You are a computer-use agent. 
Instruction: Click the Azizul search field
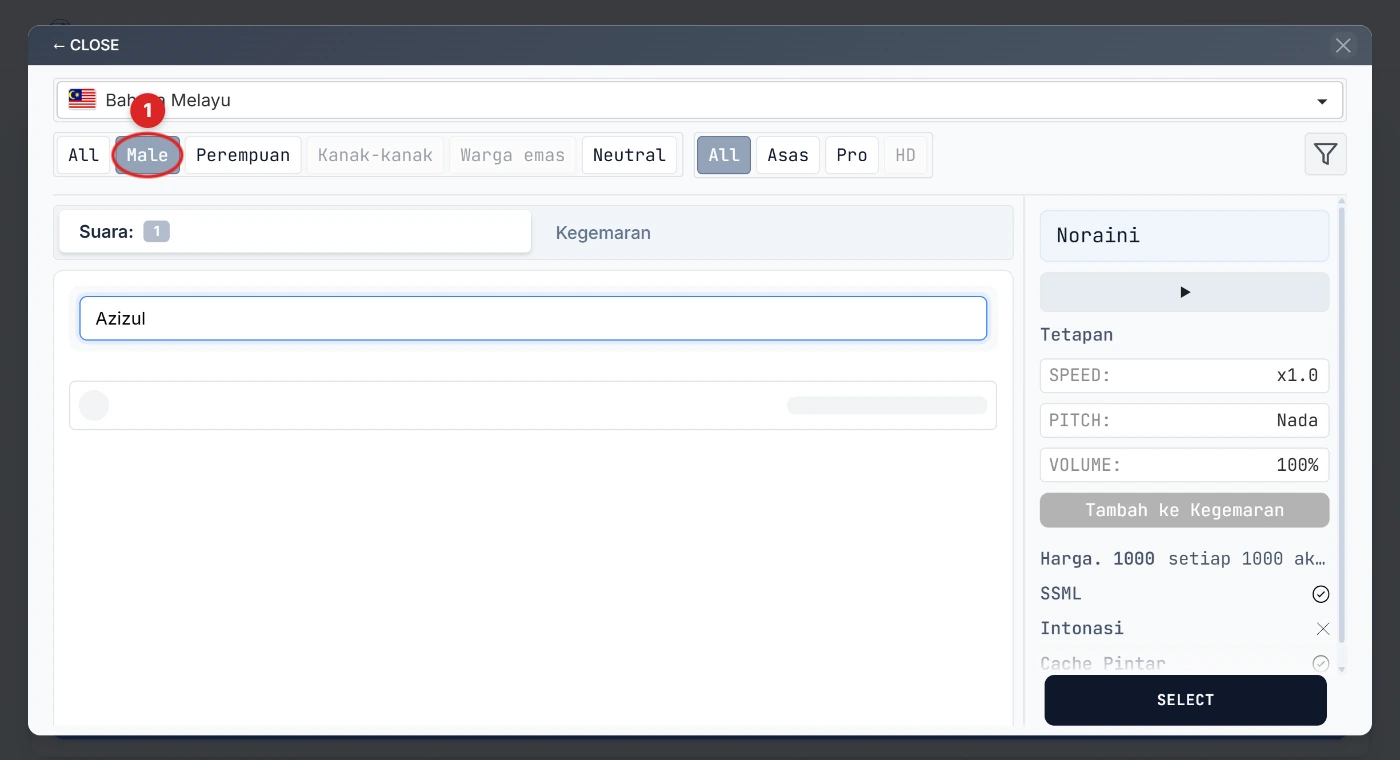(x=533, y=318)
